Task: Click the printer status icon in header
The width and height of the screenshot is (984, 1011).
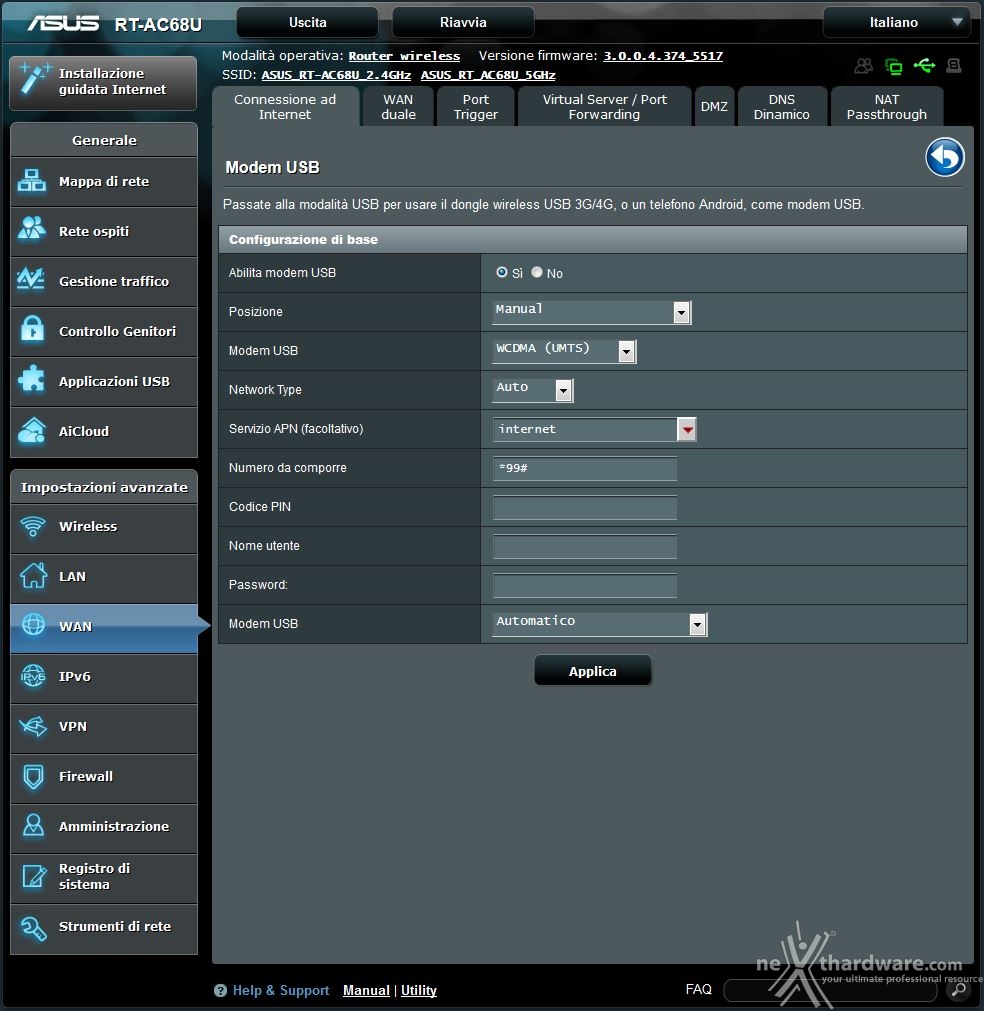Action: 954,65
